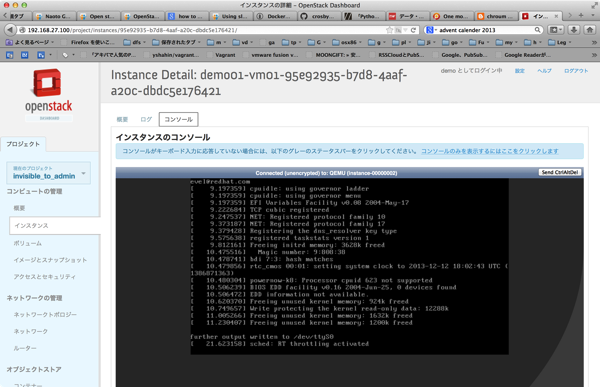Open 概要 under コンピュートの管理 in sidebar
This screenshot has height=387, width=600.
tap(19, 208)
